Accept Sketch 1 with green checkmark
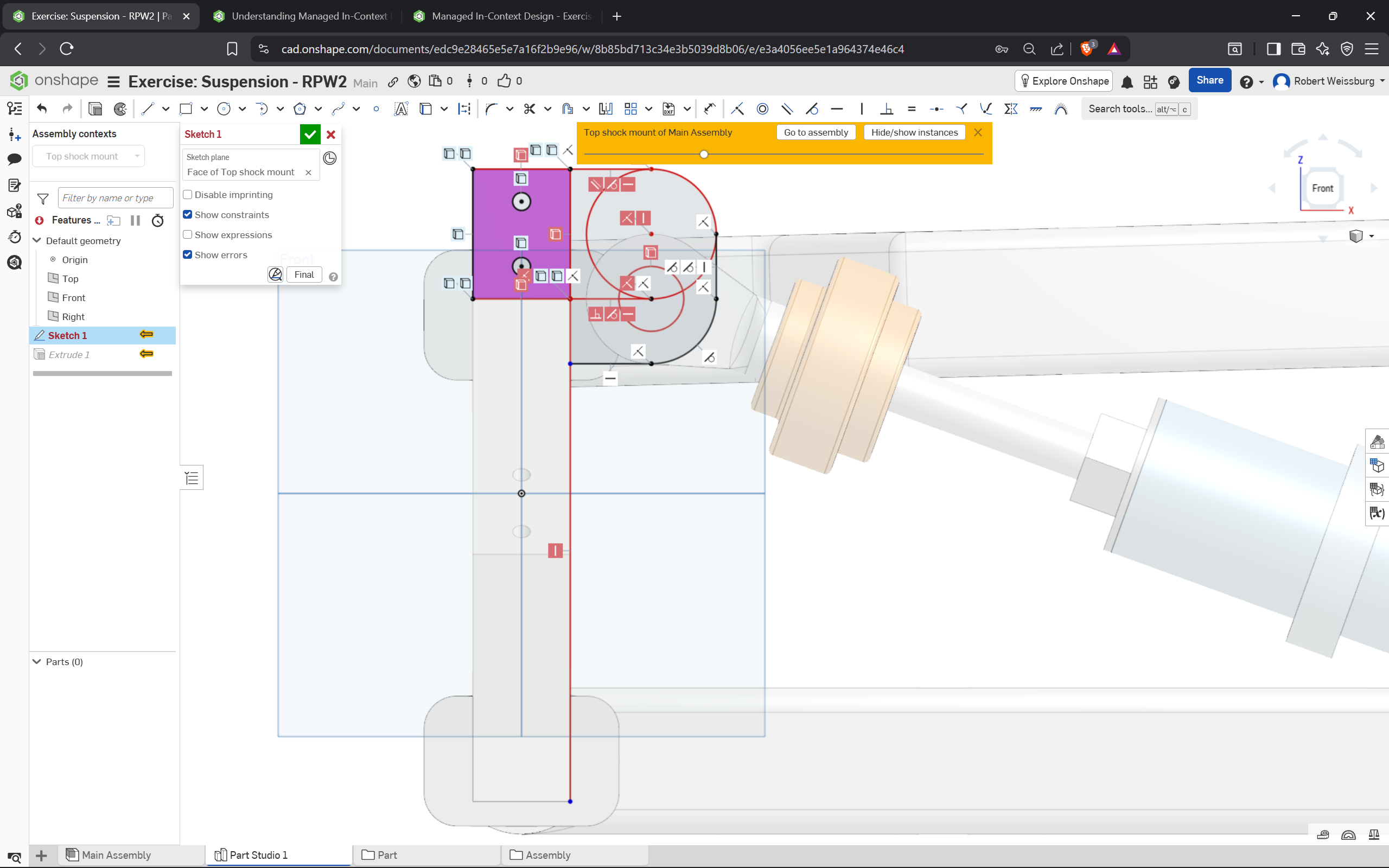Screen dimensions: 1389x868 (x=310, y=135)
